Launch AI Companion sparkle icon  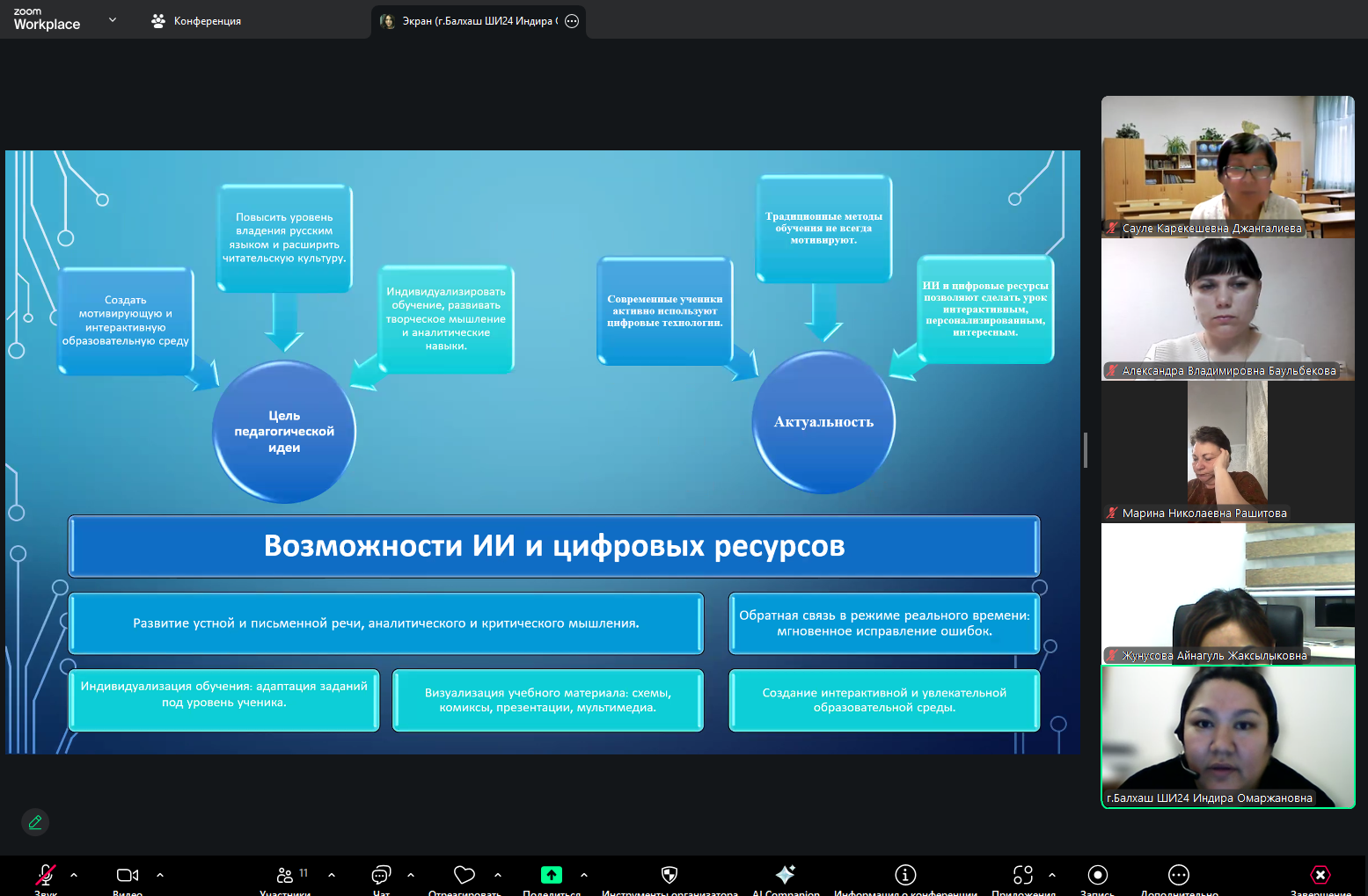pyautogui.click(x=786, y=874)
